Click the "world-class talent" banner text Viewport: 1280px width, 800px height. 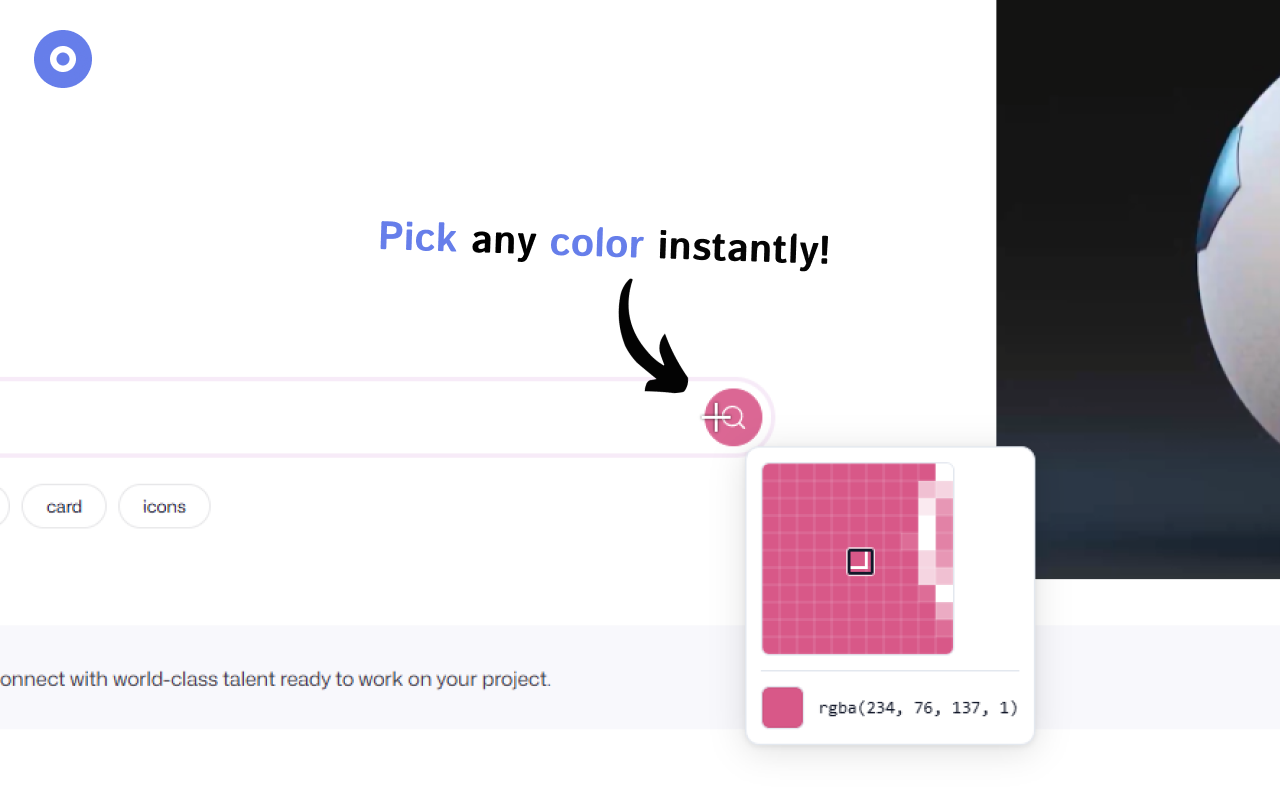pyautogui.click(x=275, y=679)
